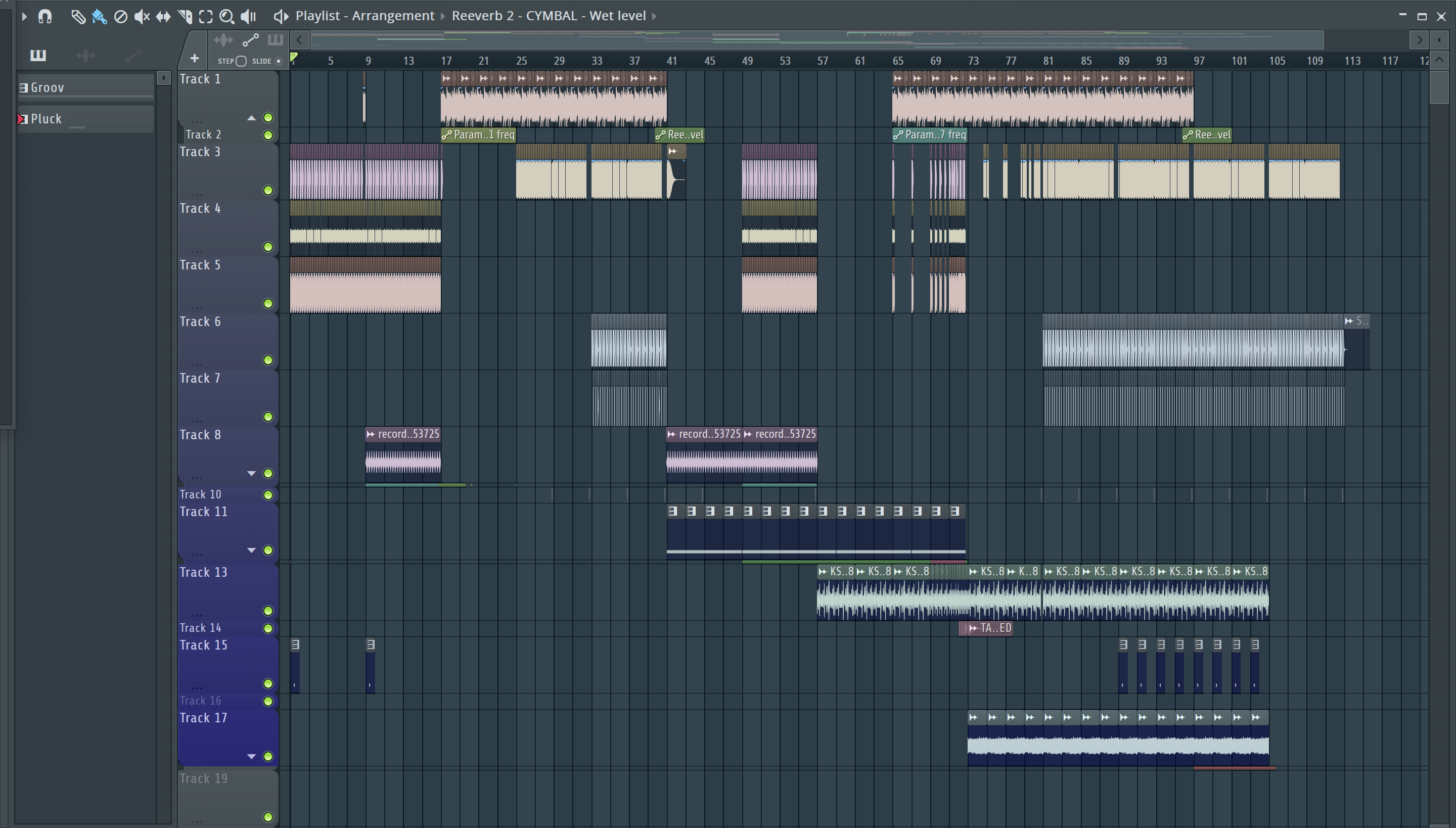Screen dimensions: 1456x828
Task: Mute Track 1 with its green light
Action: [x=268, y=118]
